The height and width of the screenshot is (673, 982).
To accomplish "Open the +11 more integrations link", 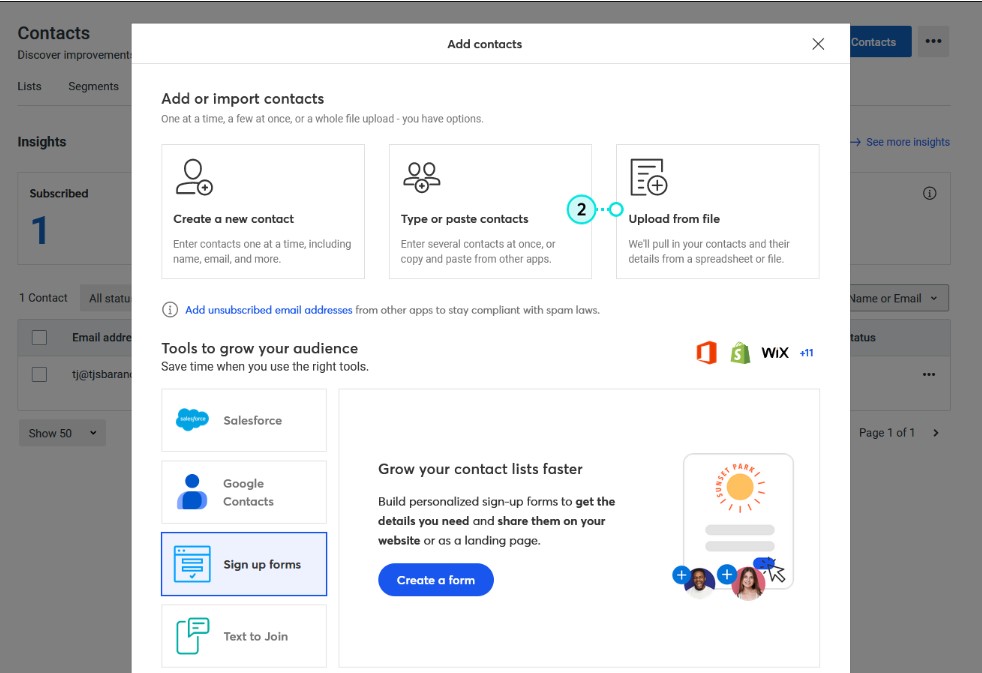I will 807,353.
